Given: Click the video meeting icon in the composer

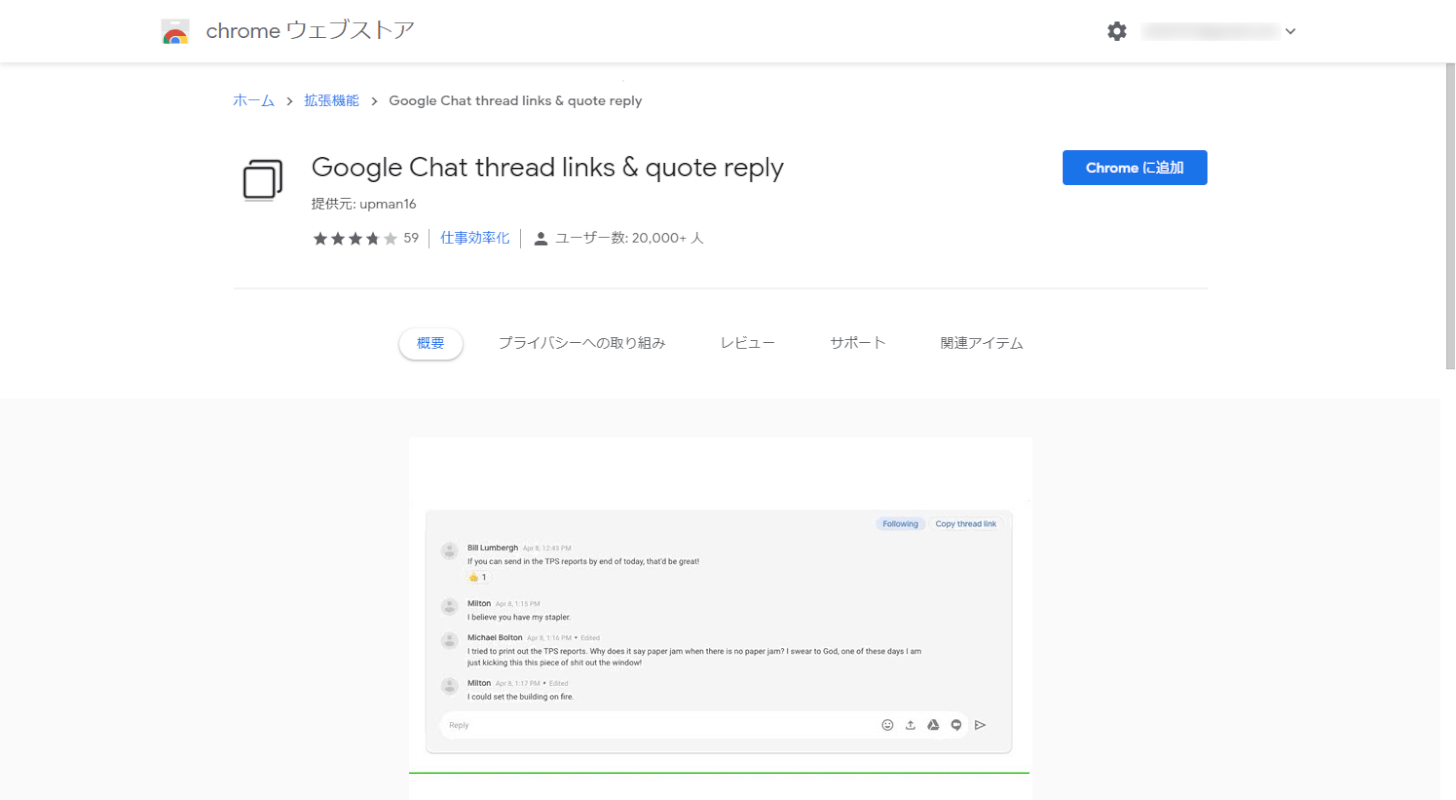Looking at the screenshot, I should point(956,724).
